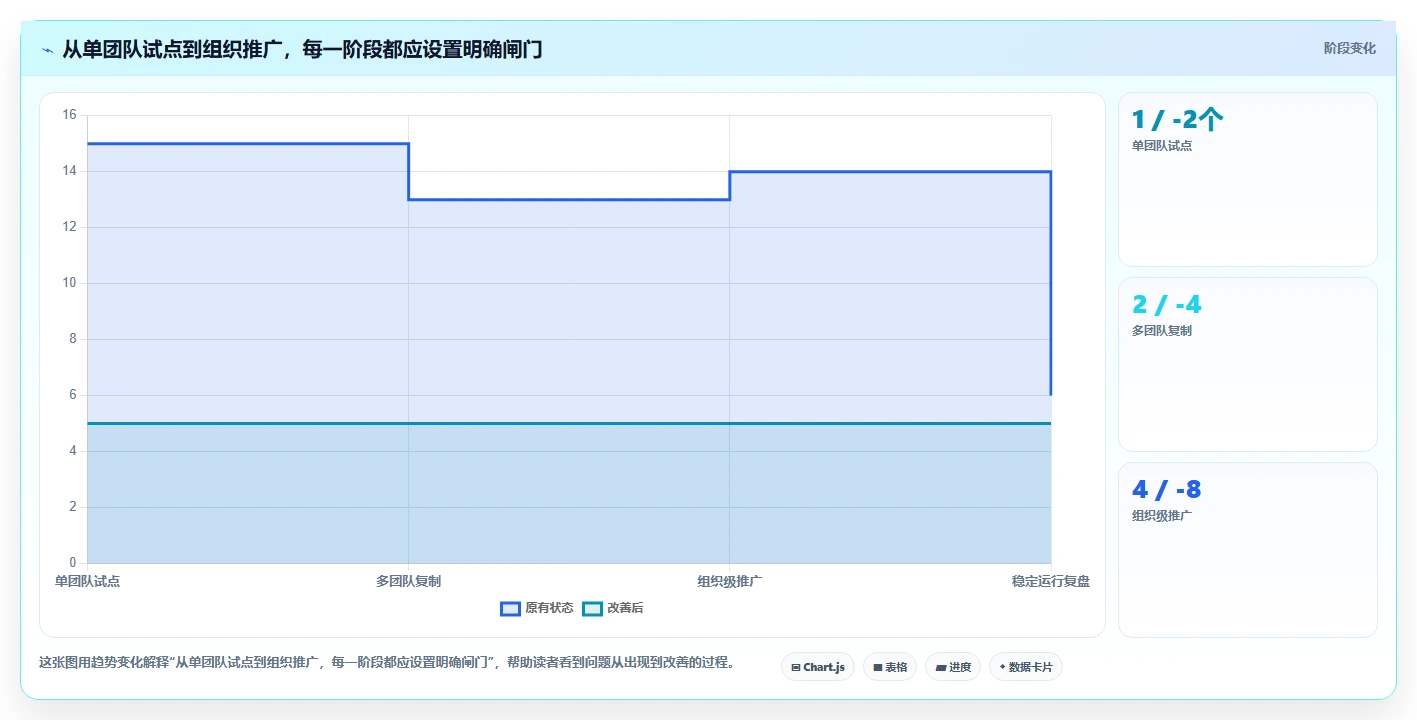
Task: Open the 多团队复制 stat card
Action: [x=1247, y=364]
